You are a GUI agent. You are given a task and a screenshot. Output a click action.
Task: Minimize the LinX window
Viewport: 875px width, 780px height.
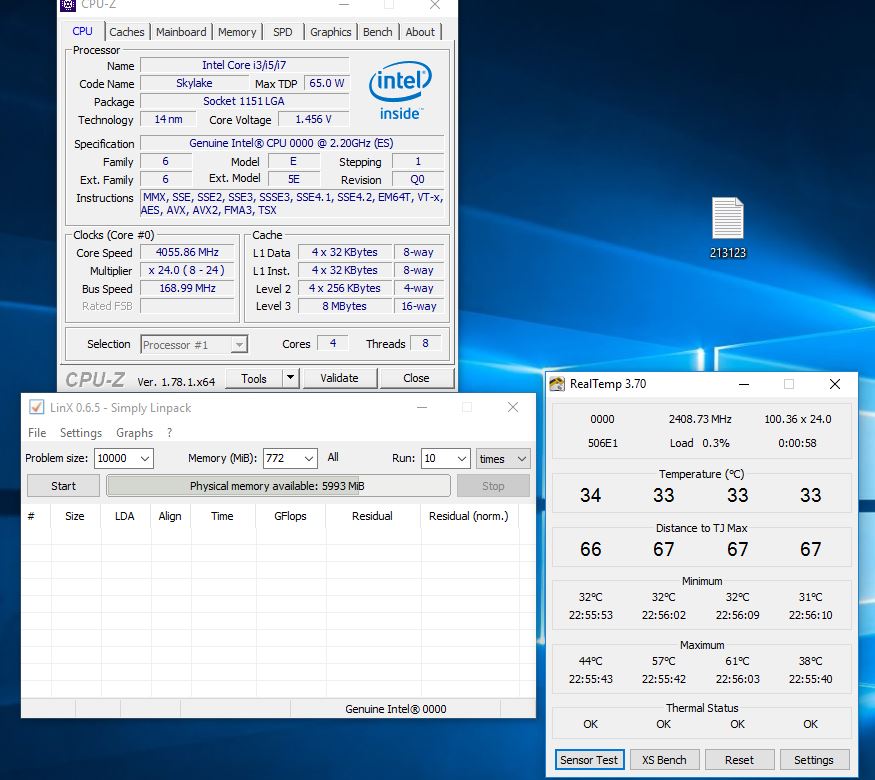[420, 408]
